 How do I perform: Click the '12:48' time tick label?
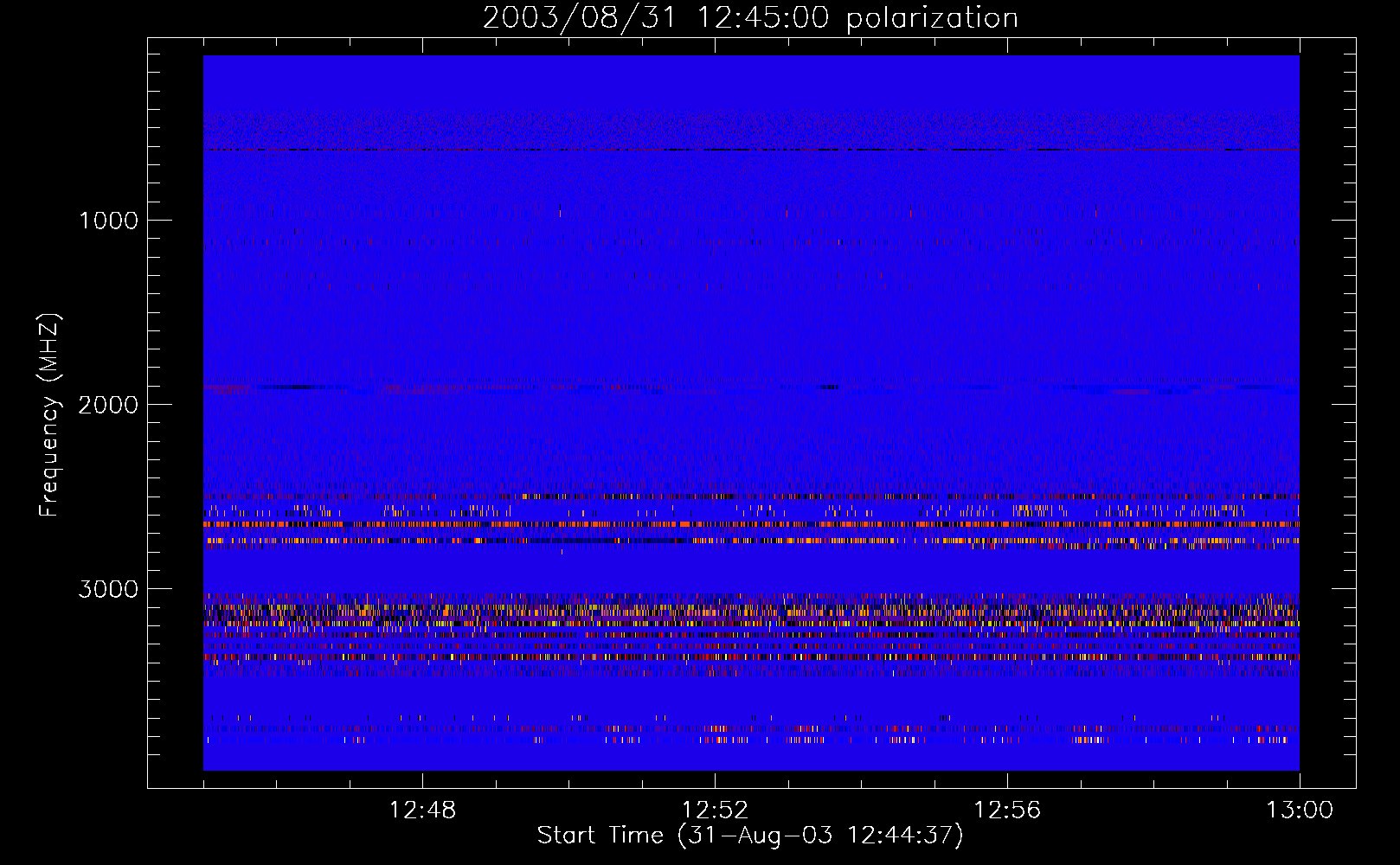point(422,811)
